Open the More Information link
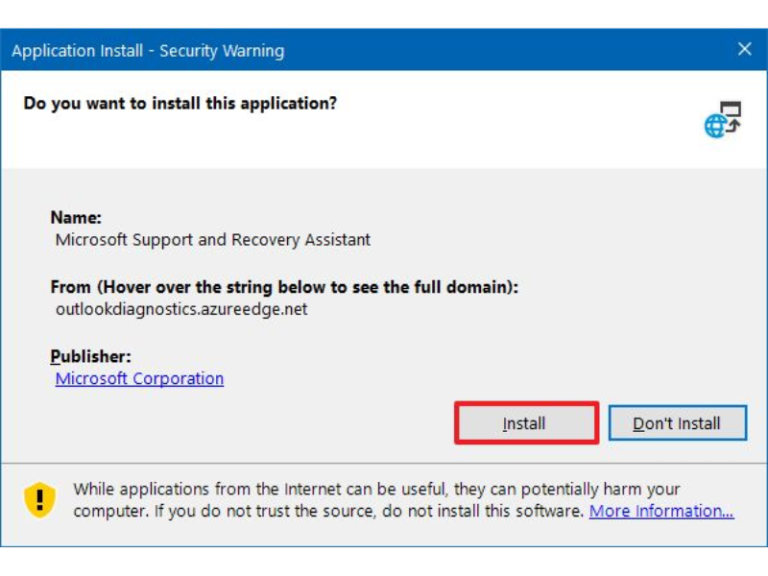Image resolution: width=768 pixels, height=576 pixels. 661,511
